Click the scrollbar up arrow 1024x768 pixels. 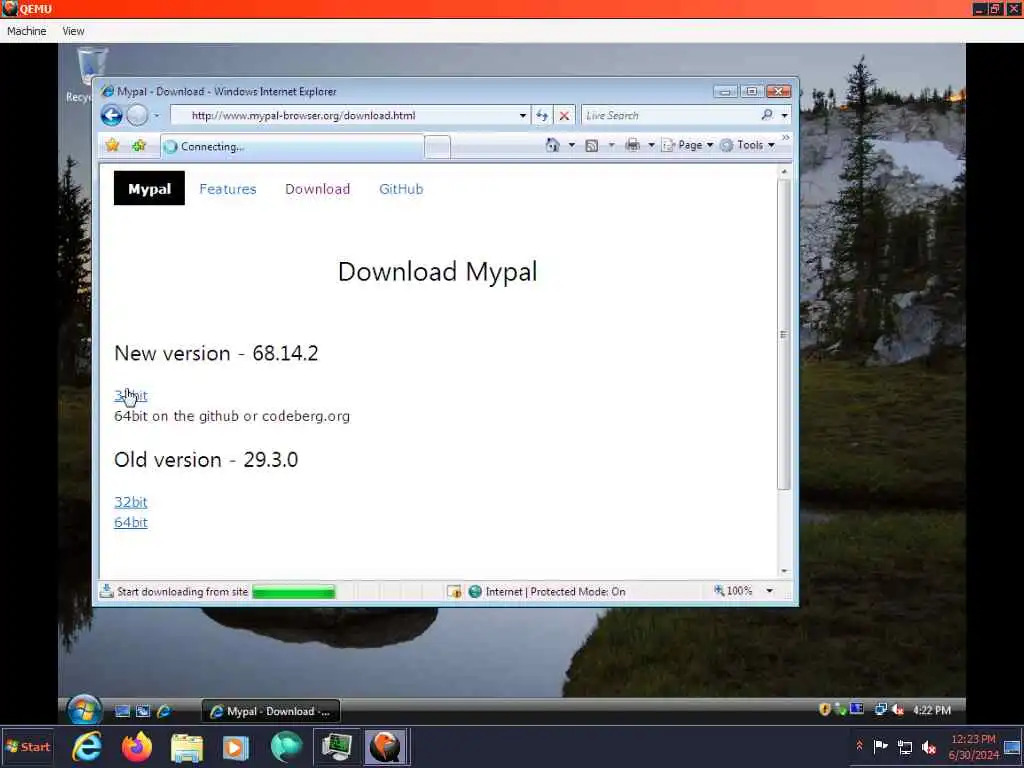[x=784, y=172]
